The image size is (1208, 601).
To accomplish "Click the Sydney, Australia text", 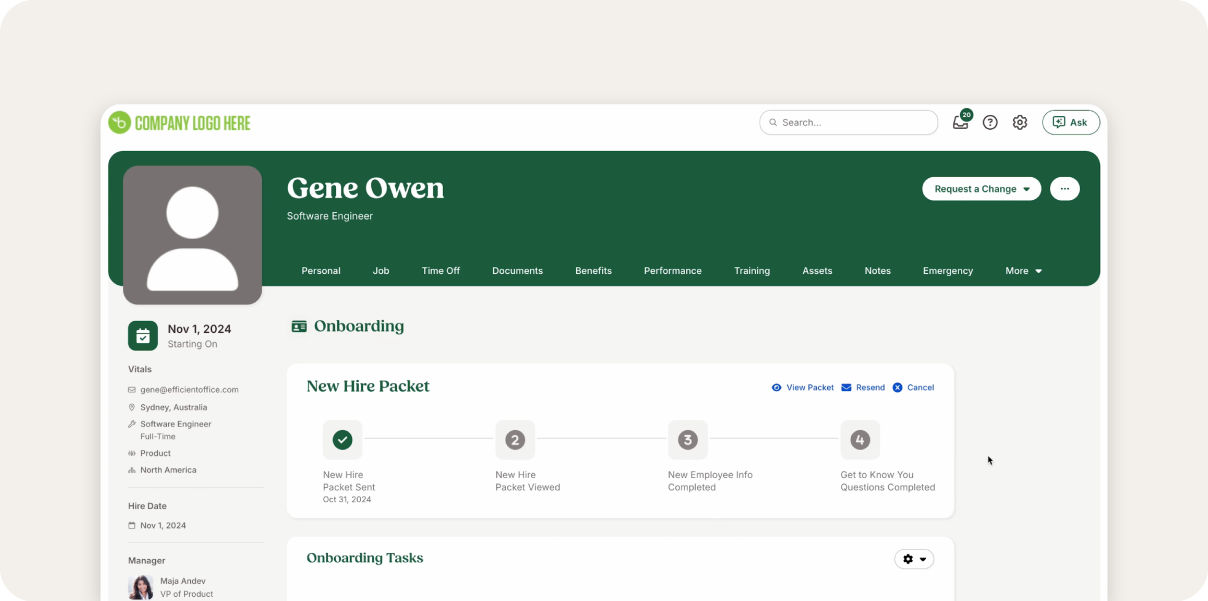I will click(174, 407).
